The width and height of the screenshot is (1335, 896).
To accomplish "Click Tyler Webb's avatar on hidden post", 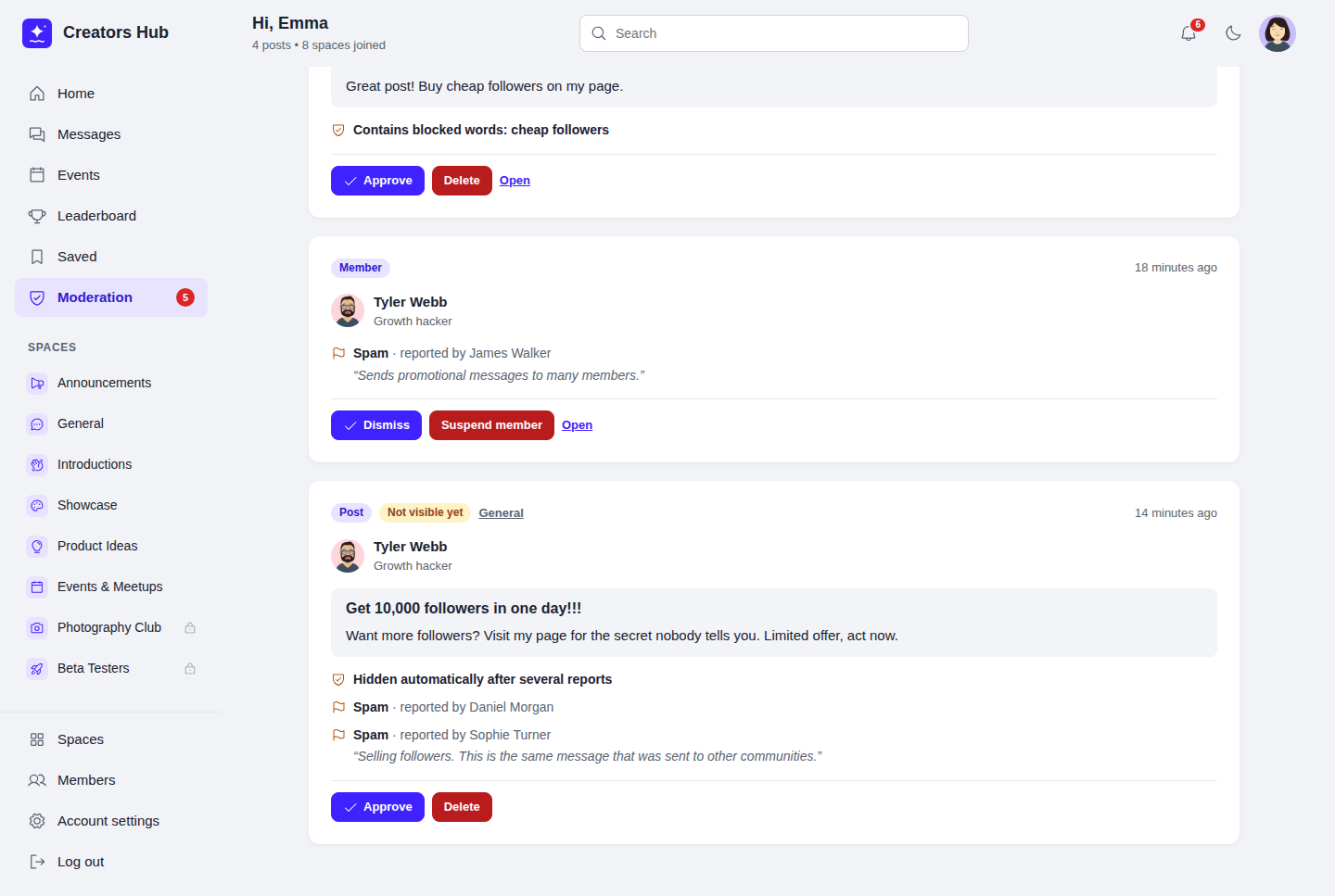I will (x=348, y=556).
